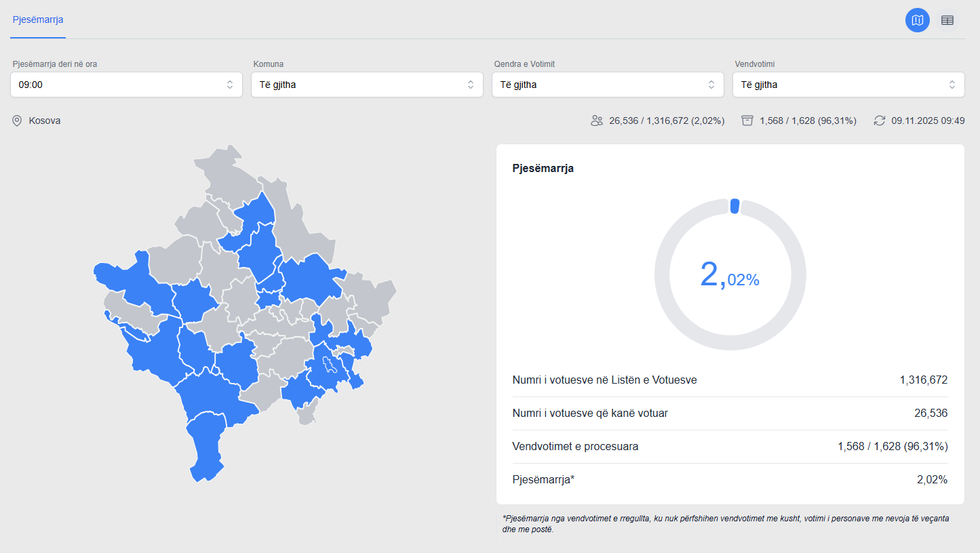Click the voters count people icon
This screenshot has height=553, width=980.
click(x=597, y=121)
